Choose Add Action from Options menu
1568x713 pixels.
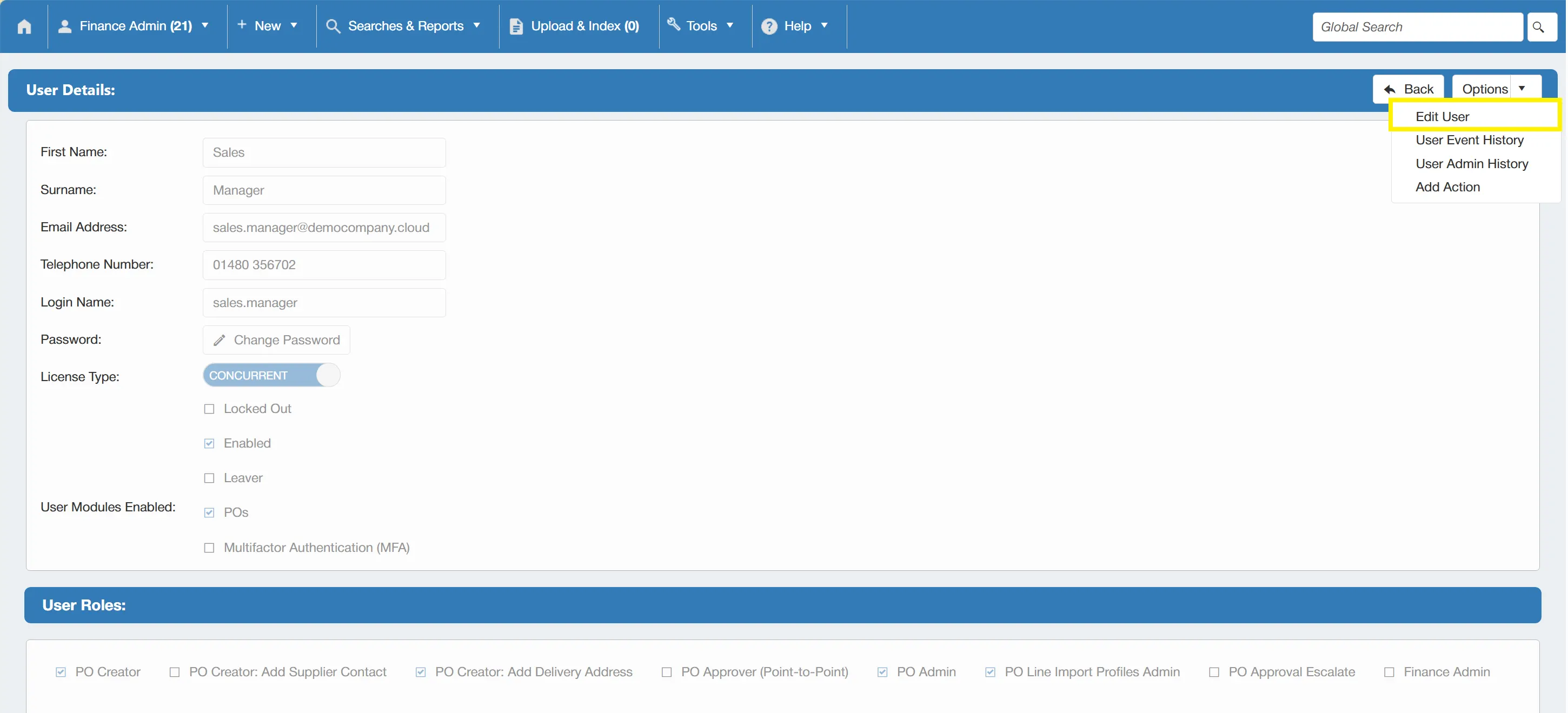point(1448,188)
